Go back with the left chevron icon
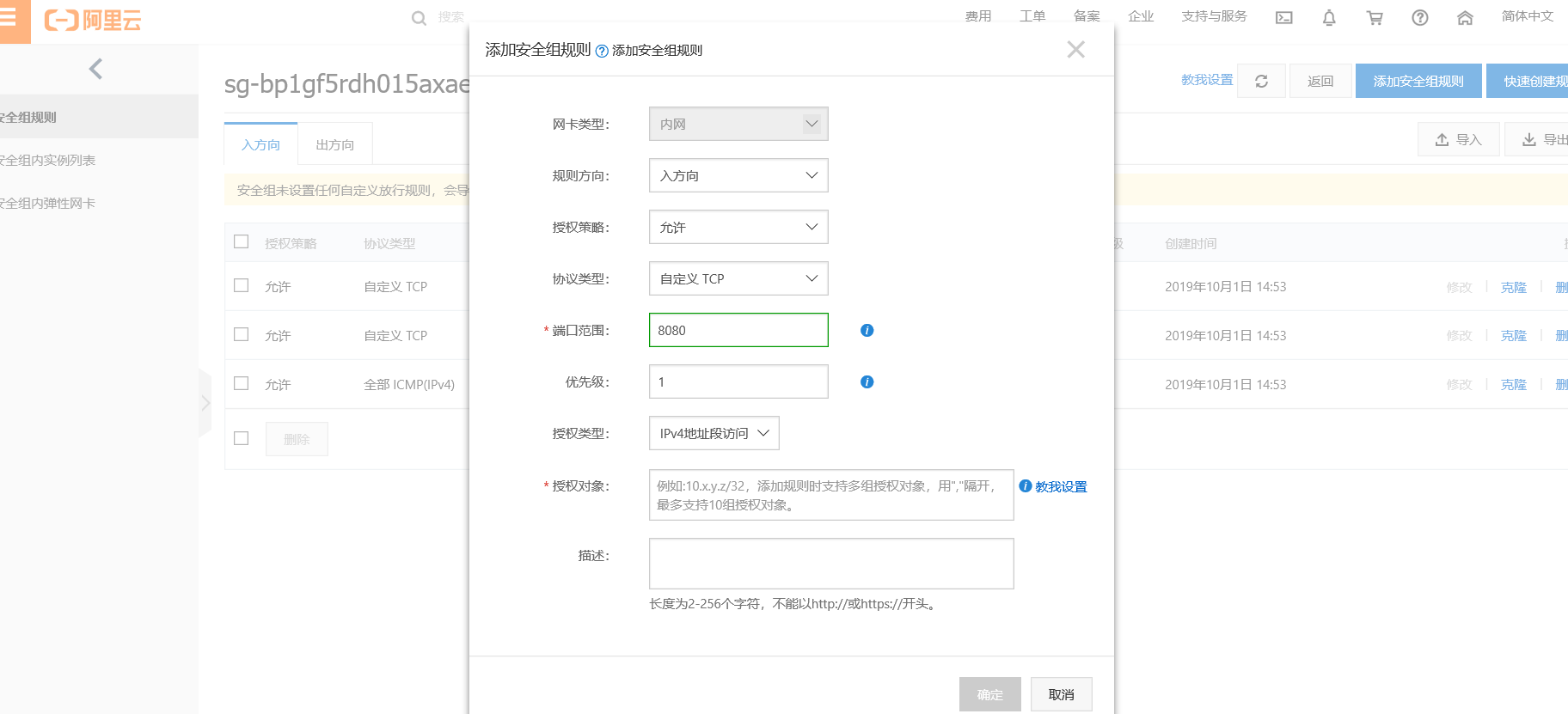The height and width of the screenshot is (714, 1568). [x=95, y=69]
